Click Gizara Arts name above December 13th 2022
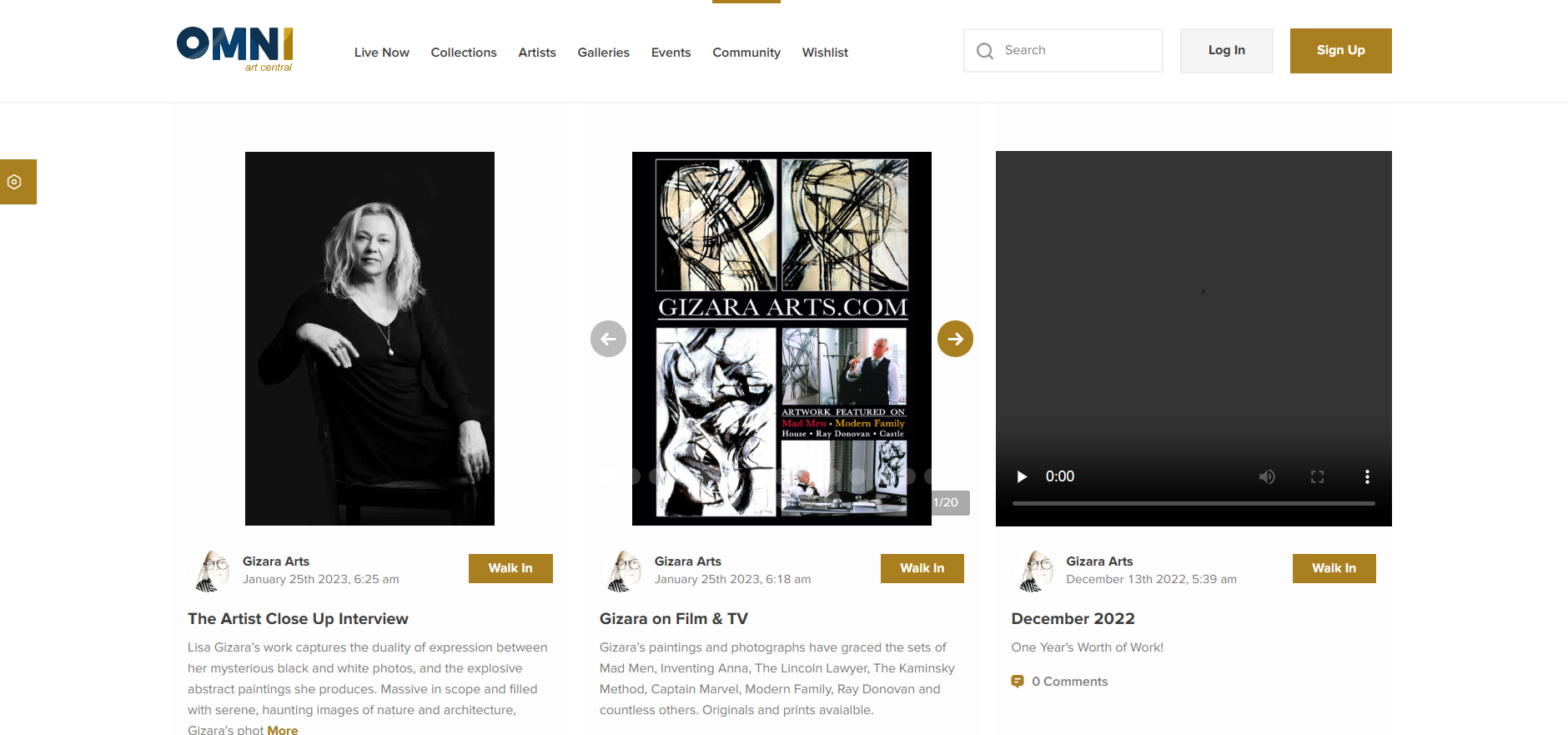 (x=1099, y=561)
